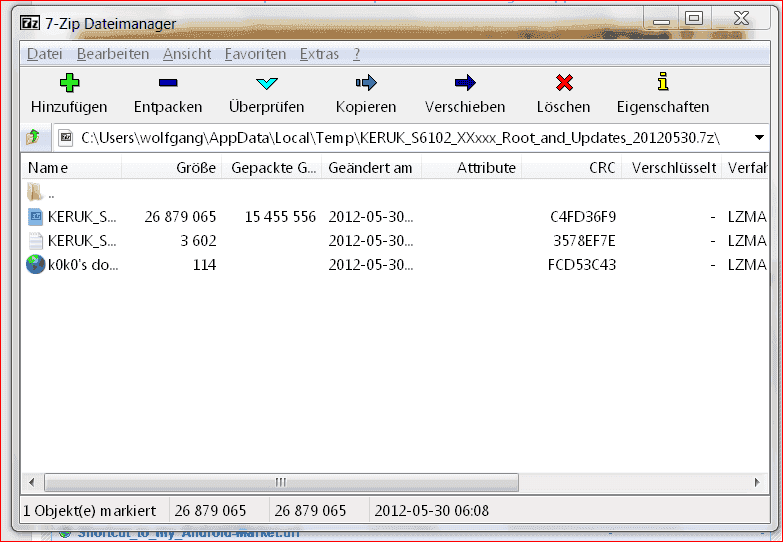Sort by the Name column header
The width and height of the screenshot is (783, 542).
coord(71,168)
